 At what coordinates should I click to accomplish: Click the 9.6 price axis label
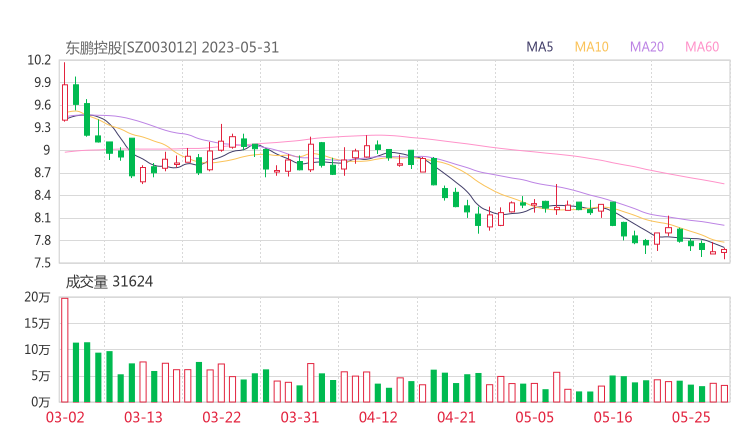42,105
